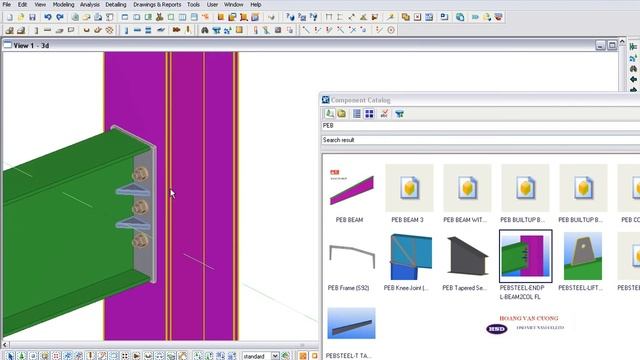Select the PEBSTEEL-LIFT... component
Image resolution: width=640 pixels, height=360 pixels.
[583, 256]
